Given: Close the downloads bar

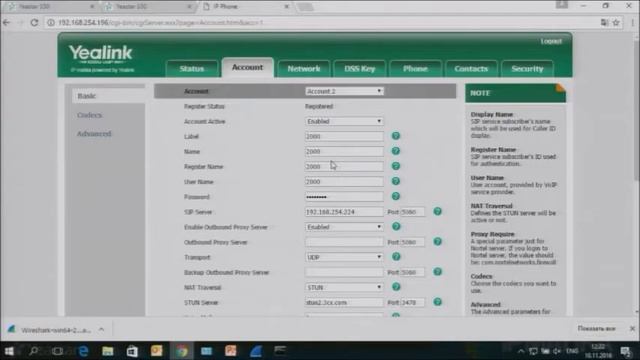Looking at the screenshot, I should coord(632,329).
